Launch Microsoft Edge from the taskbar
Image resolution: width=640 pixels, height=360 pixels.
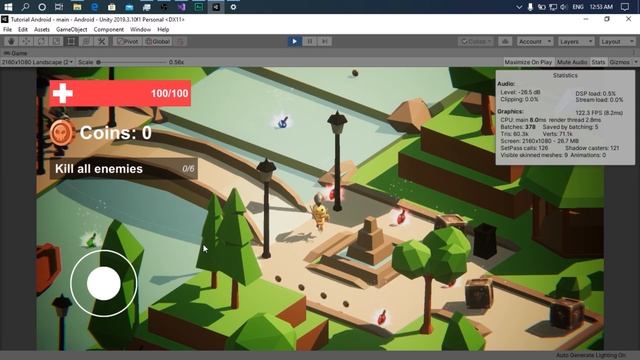[94, 7]
